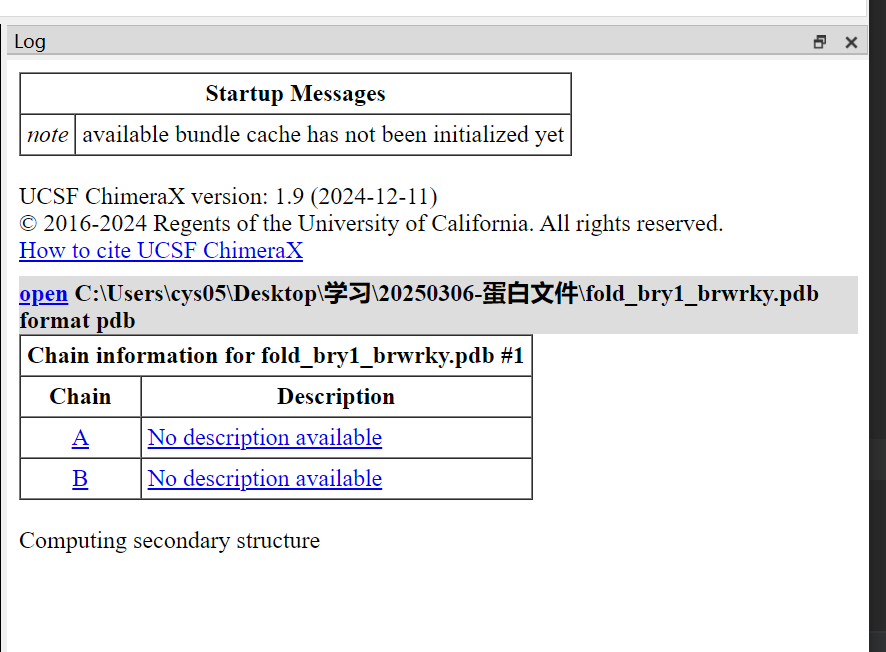The width and height of the screenshot is (886, 652).
Task: Click the fold_bry1_brwrky.pdb file path text
Action: coord(446,294)
